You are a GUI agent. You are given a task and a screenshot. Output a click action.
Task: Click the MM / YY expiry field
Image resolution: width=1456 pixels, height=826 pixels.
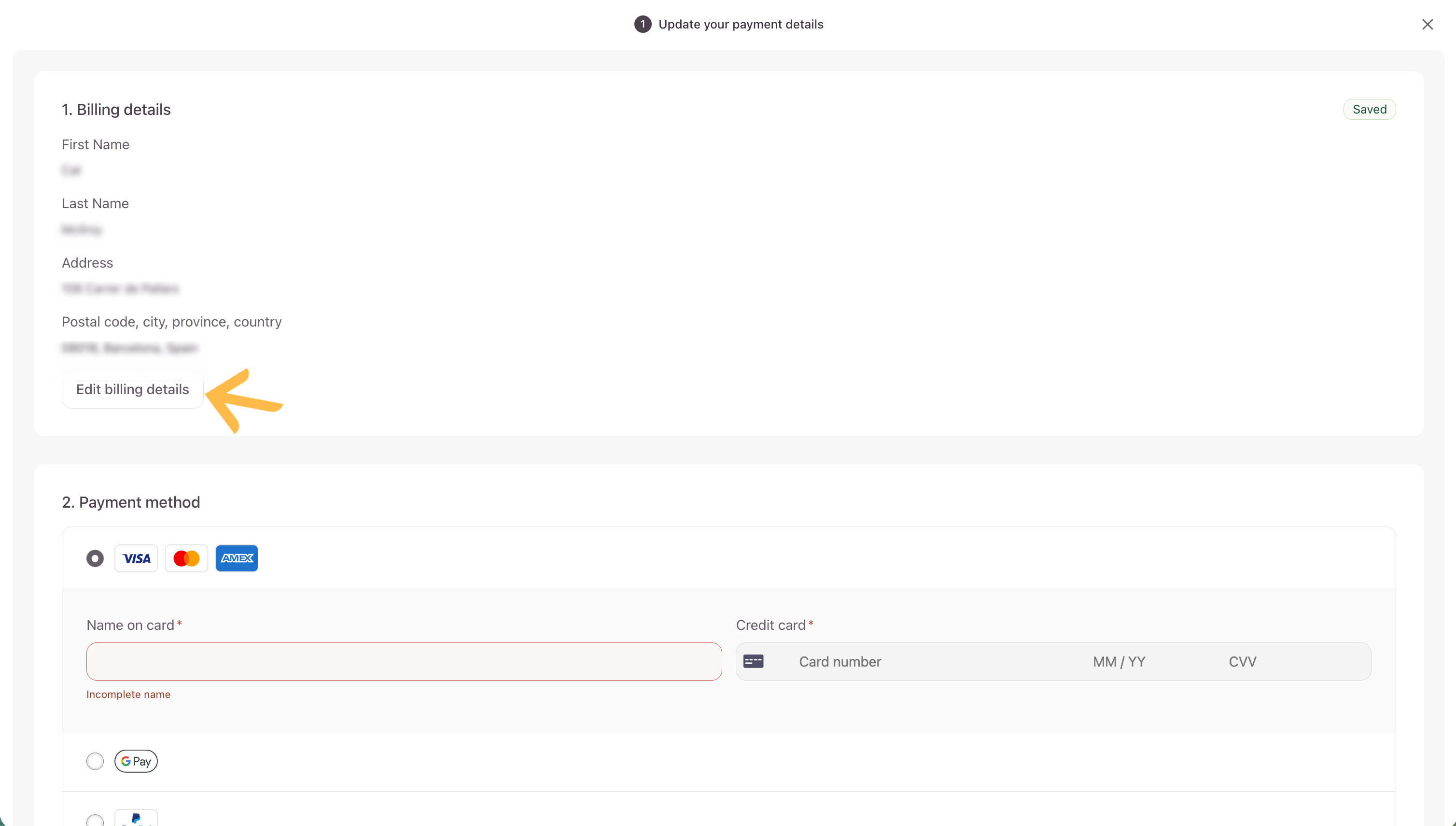[x=1119, y=661]
